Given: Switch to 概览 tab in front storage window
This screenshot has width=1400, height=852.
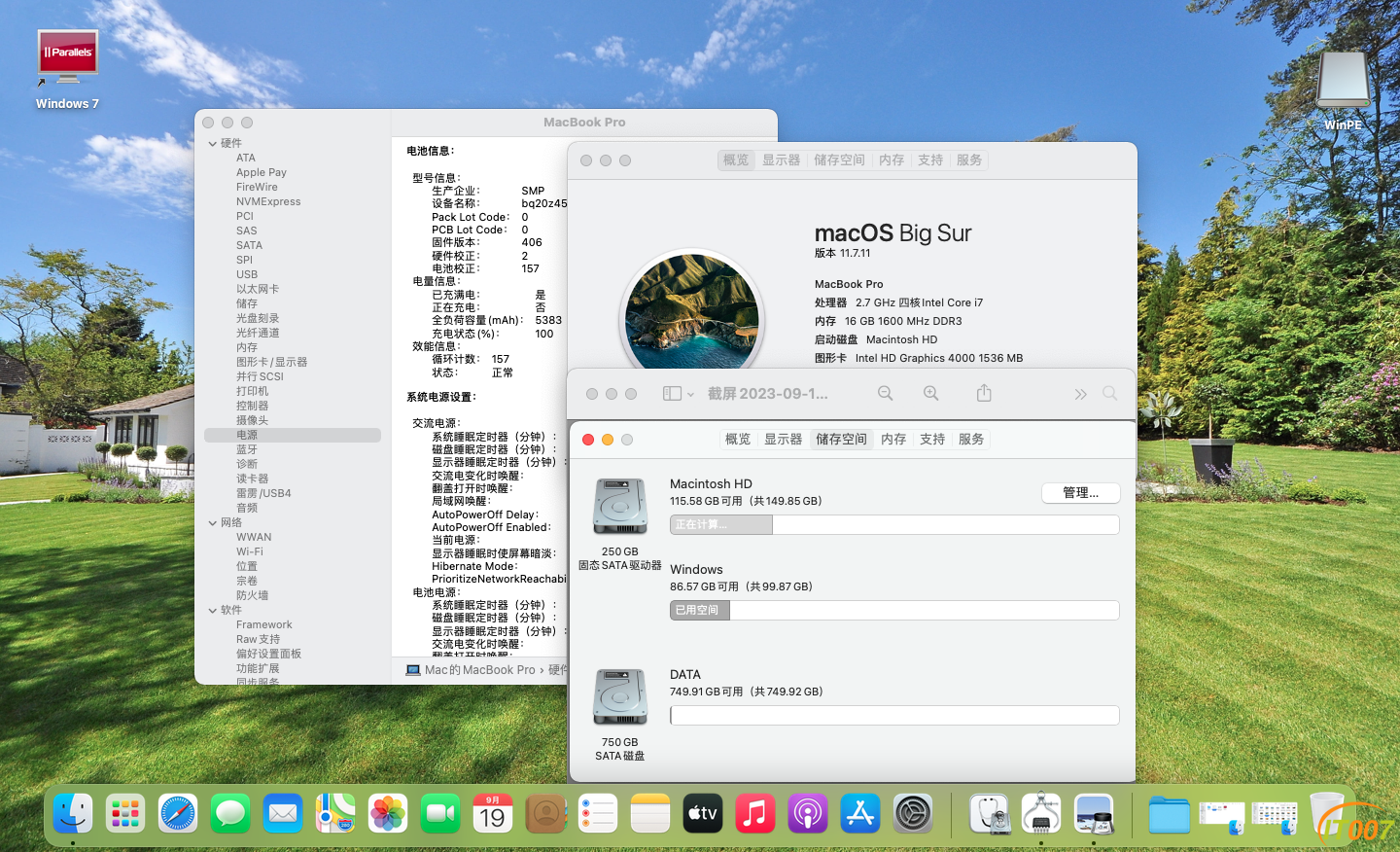Looking at the screenshot, I should [738, 440].
